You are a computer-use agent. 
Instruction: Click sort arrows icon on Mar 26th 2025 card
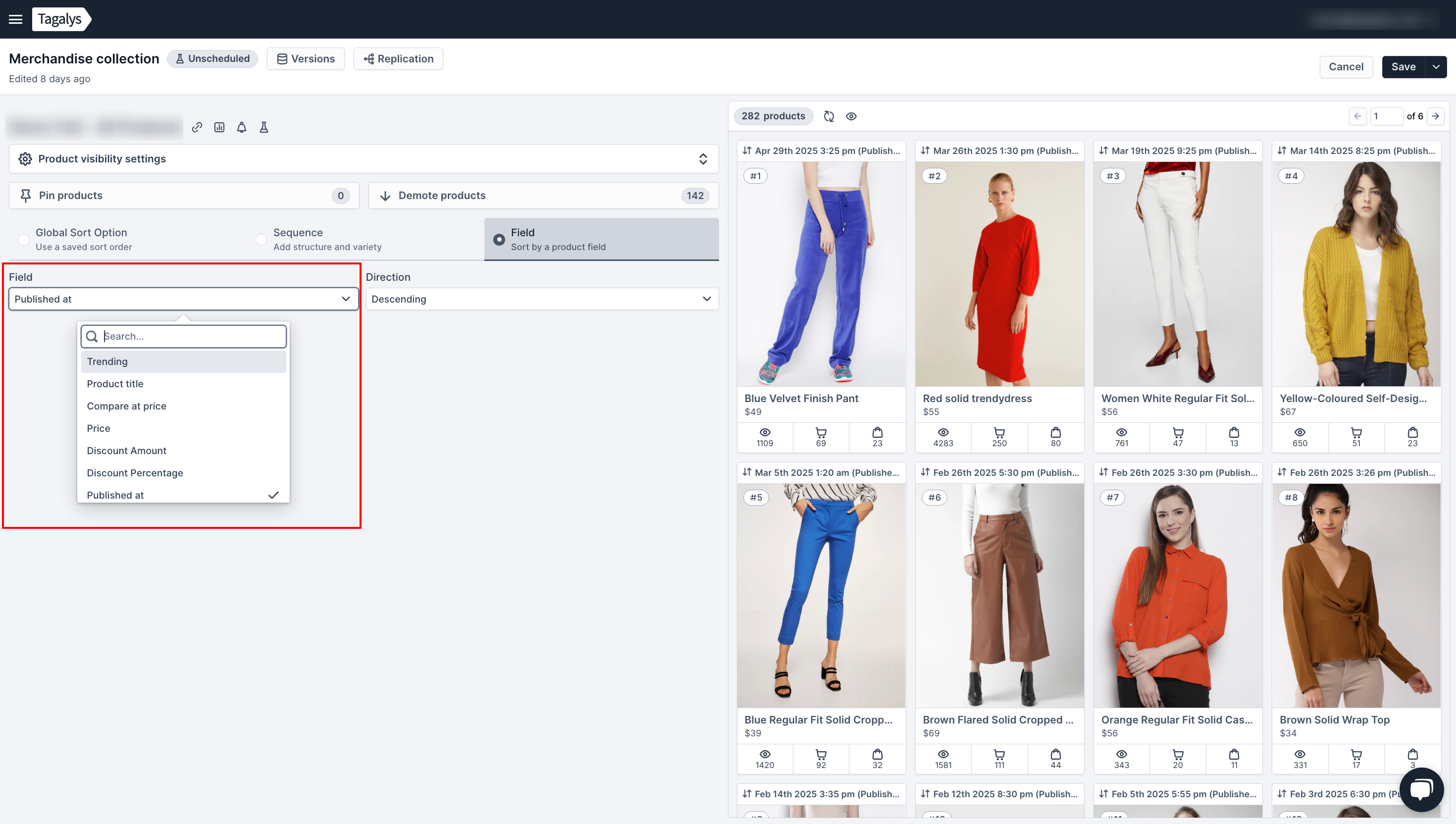click(925, 151)
